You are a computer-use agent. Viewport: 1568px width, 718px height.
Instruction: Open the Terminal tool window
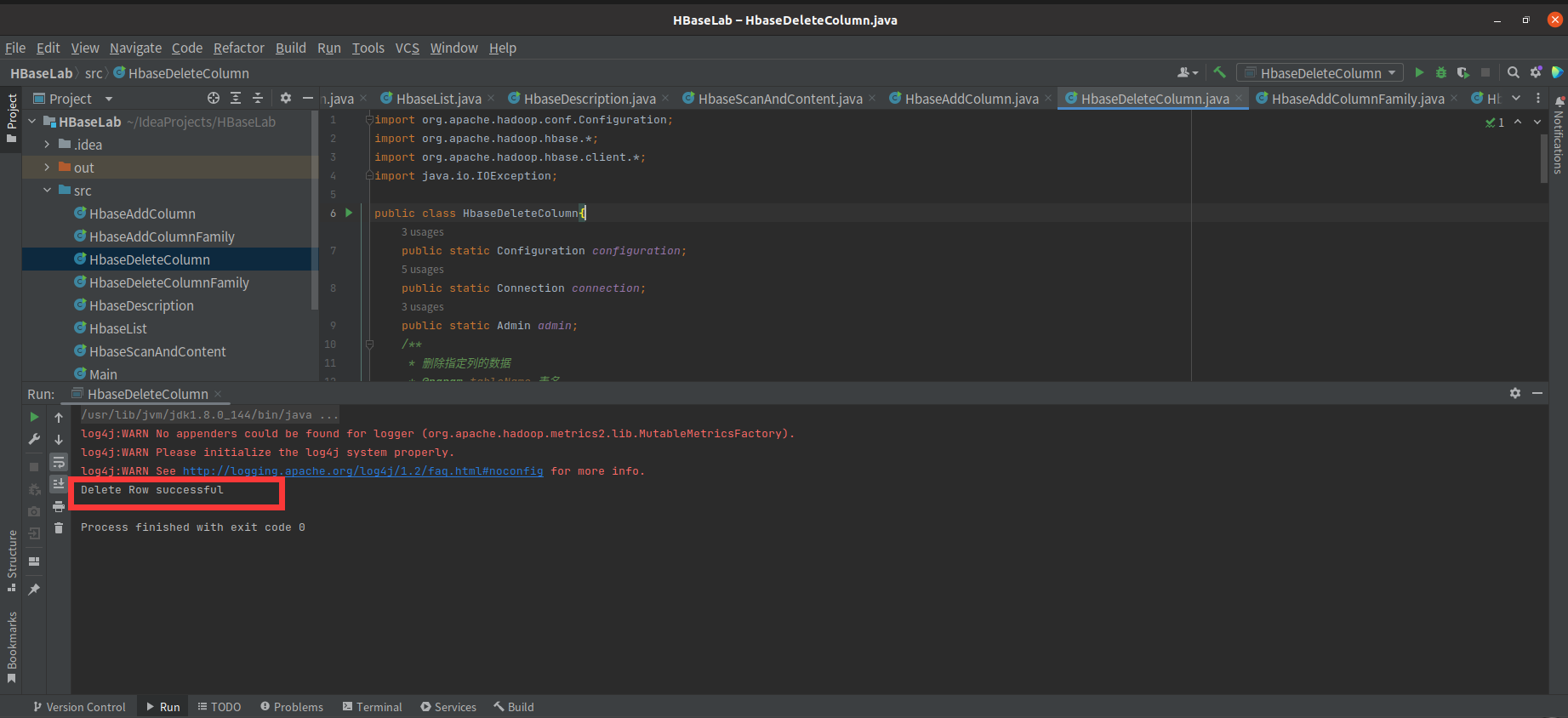click(372, 707)
